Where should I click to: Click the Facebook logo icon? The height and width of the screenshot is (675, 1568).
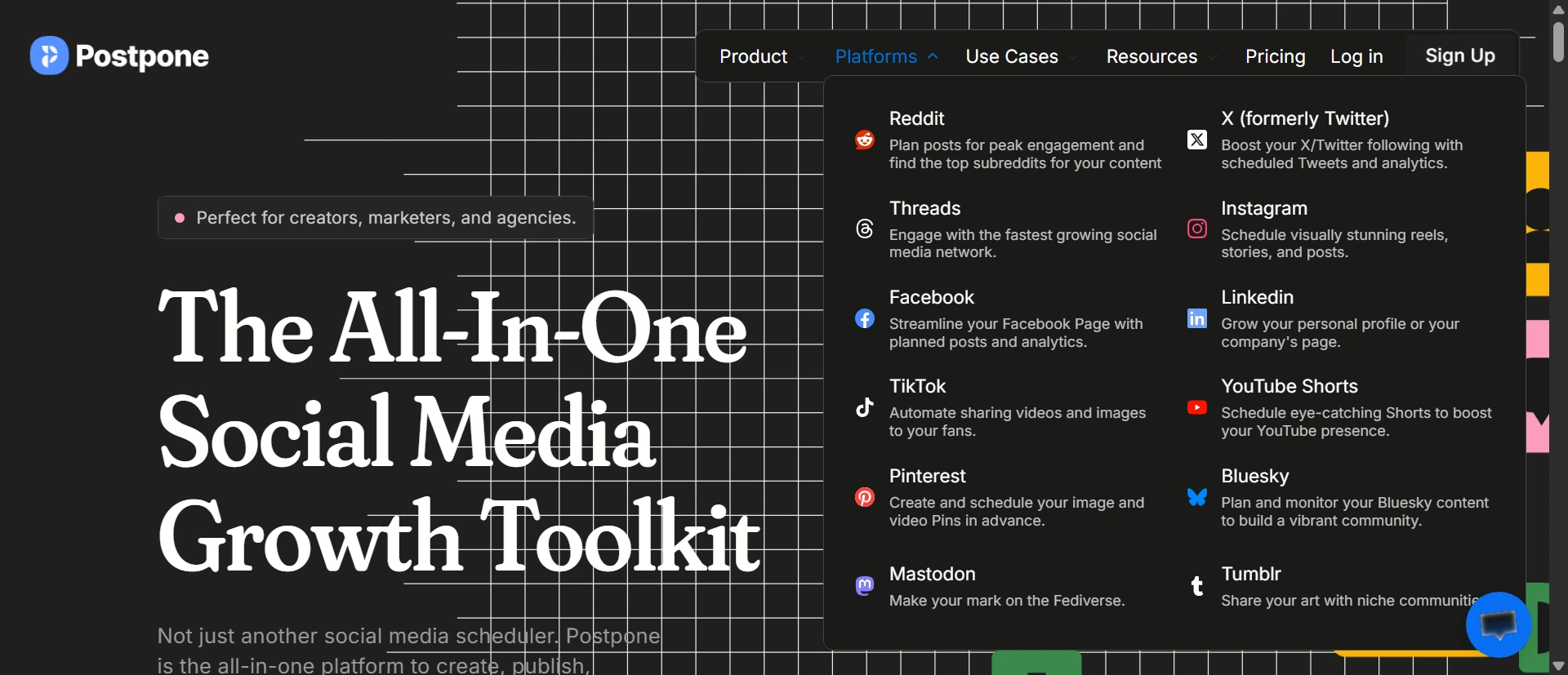tap(865, 318)
